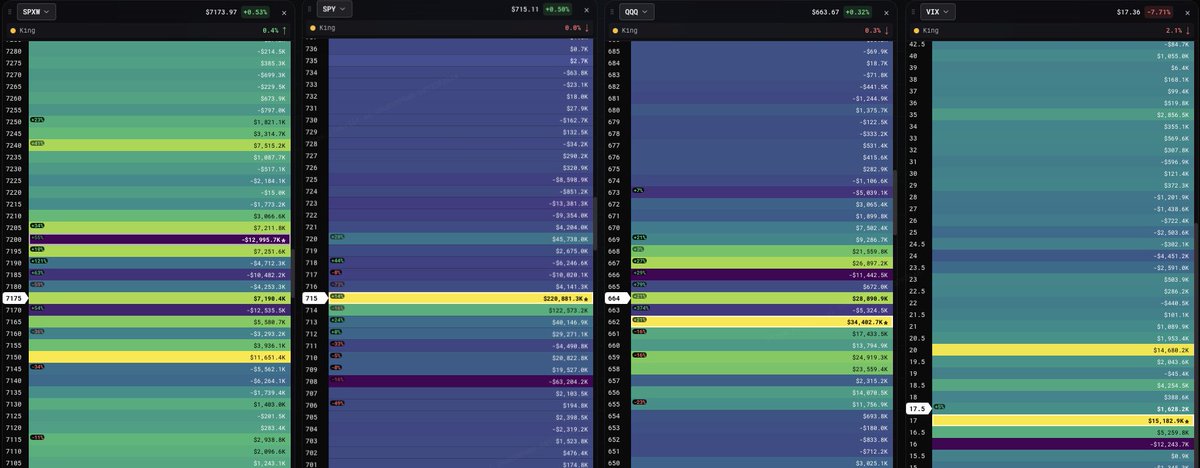1200x468 pixels.
Task: Click the dark -$12,243.7K bar in VIX
Action: [1063, 444]
